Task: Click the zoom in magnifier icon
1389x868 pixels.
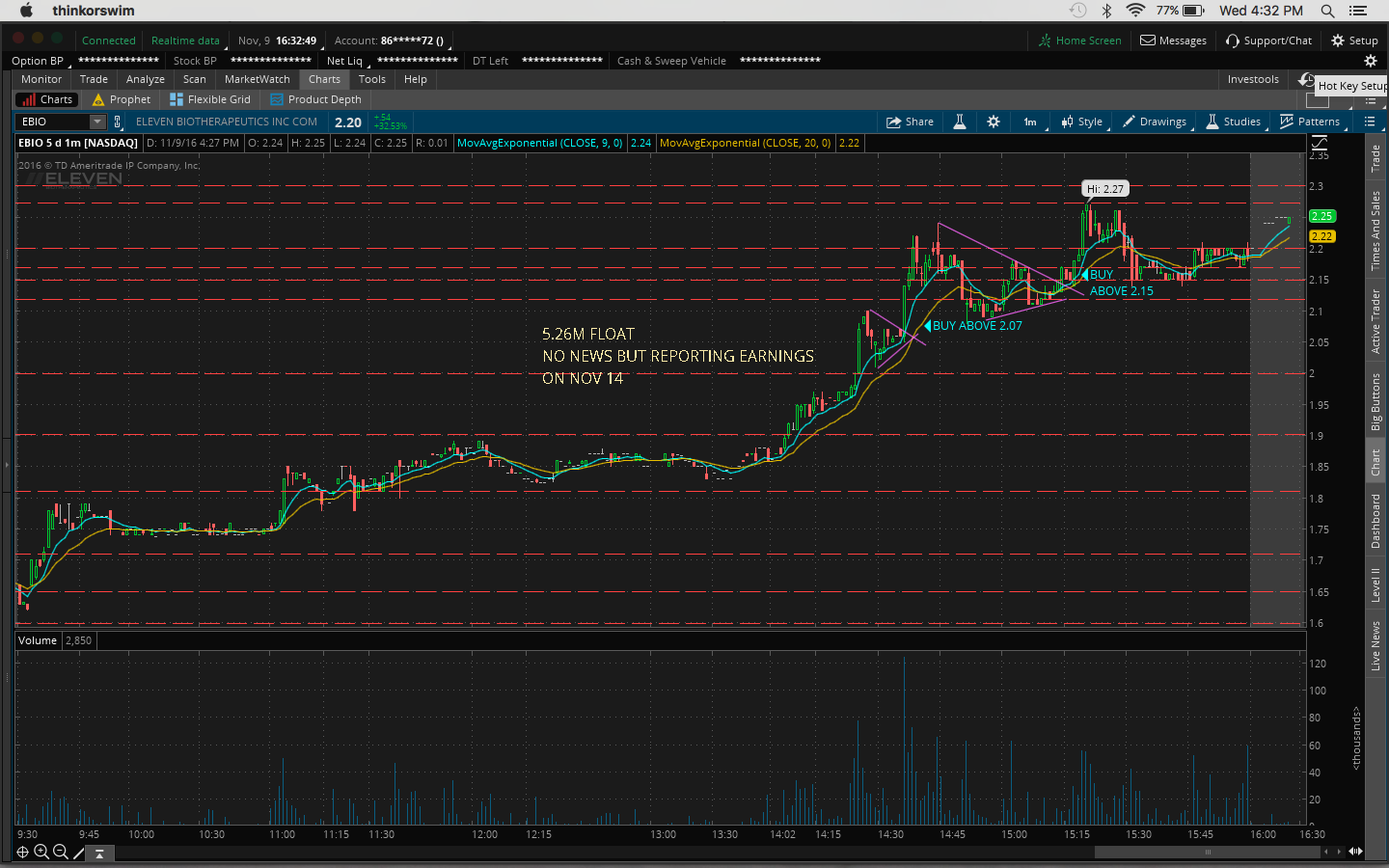Action: click(x=41, y=852)
